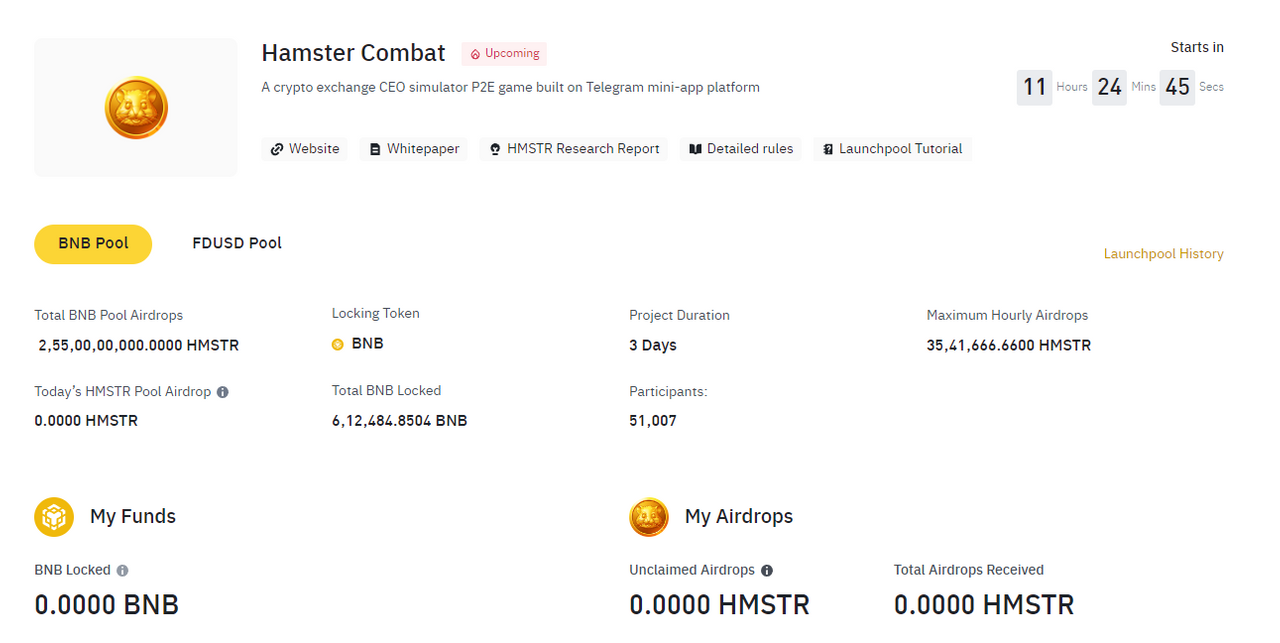Click the flame icon in the Upcoming badge
The image size is (1280, 643).
(475, 54)
